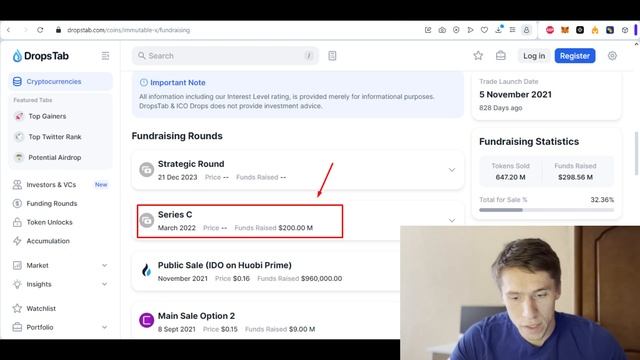The width and height of the screenshot is (640, 360).
Task: Open the settings gear icon
Action: click(612, 56)
